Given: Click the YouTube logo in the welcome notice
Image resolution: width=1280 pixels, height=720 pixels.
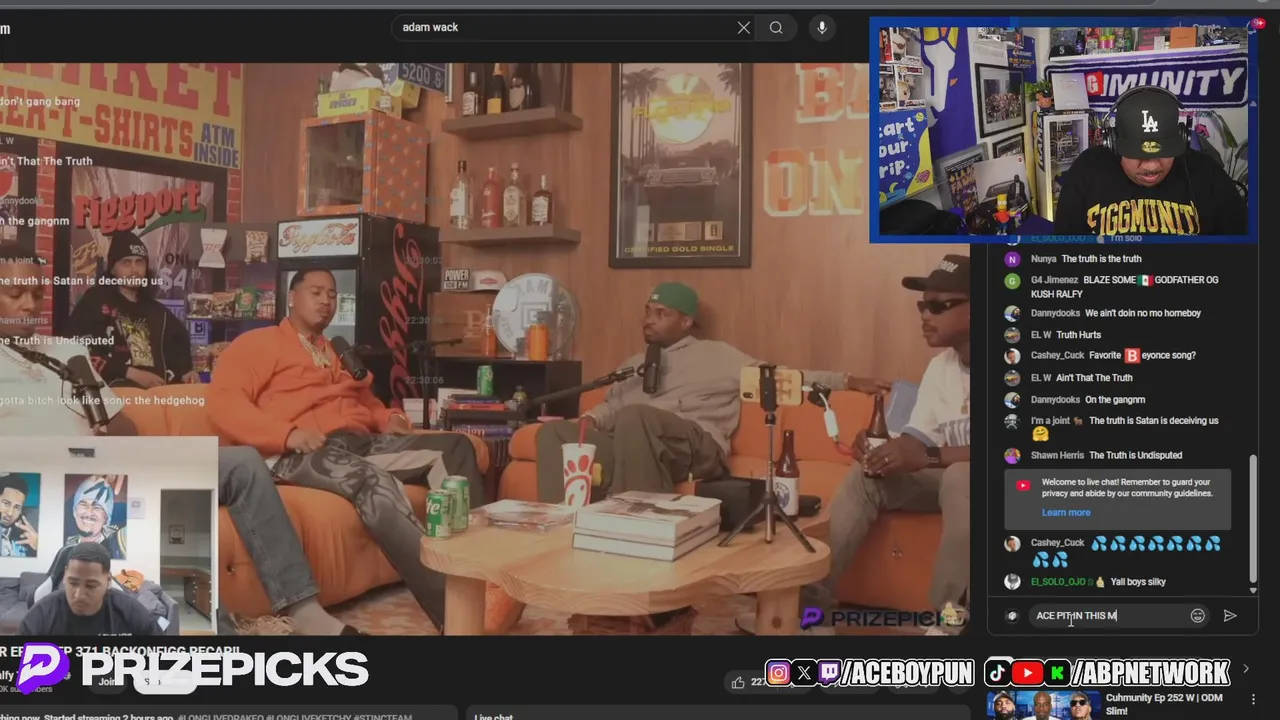Looking at the screenshot, I should 1022,486.
